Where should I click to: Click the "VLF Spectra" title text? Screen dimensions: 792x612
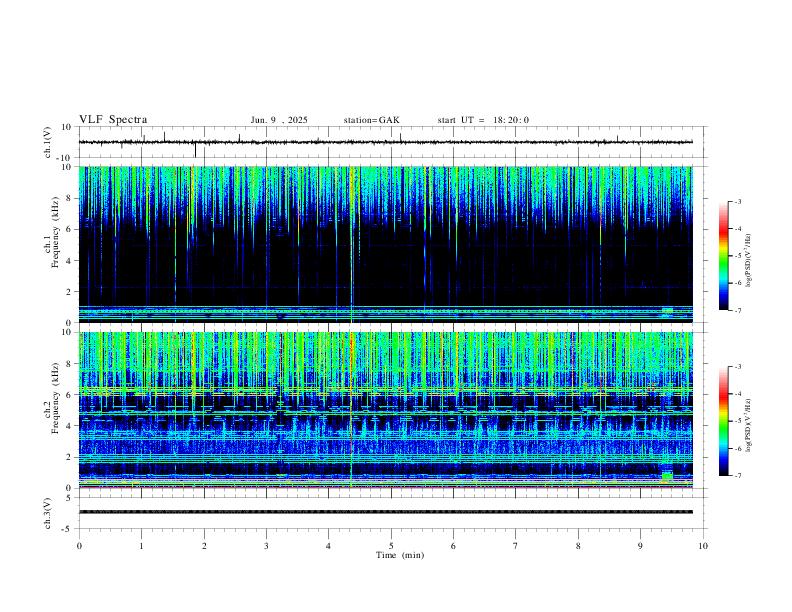113,120
